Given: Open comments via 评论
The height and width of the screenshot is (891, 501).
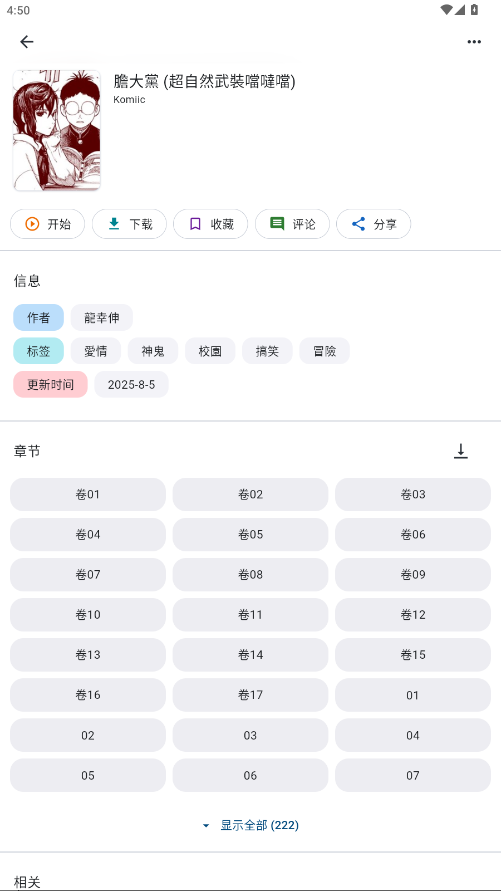Looking at the screenshot, I should (293, 224).
